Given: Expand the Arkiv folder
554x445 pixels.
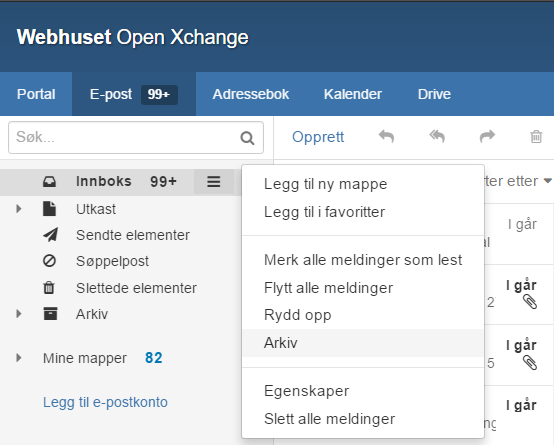Looking at the screenshot, I should tap(19, 314).
